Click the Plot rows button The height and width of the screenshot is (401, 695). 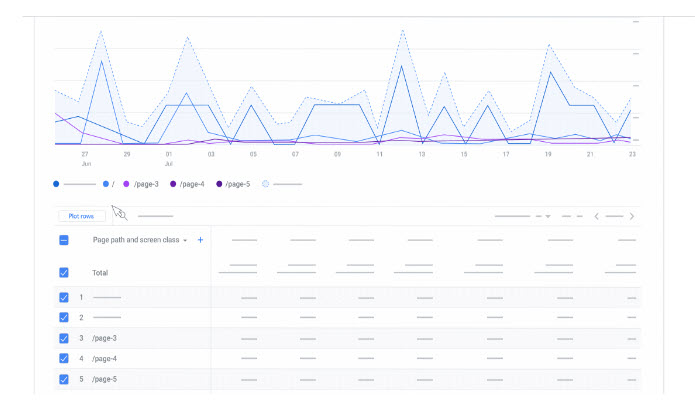pos(82,216)
